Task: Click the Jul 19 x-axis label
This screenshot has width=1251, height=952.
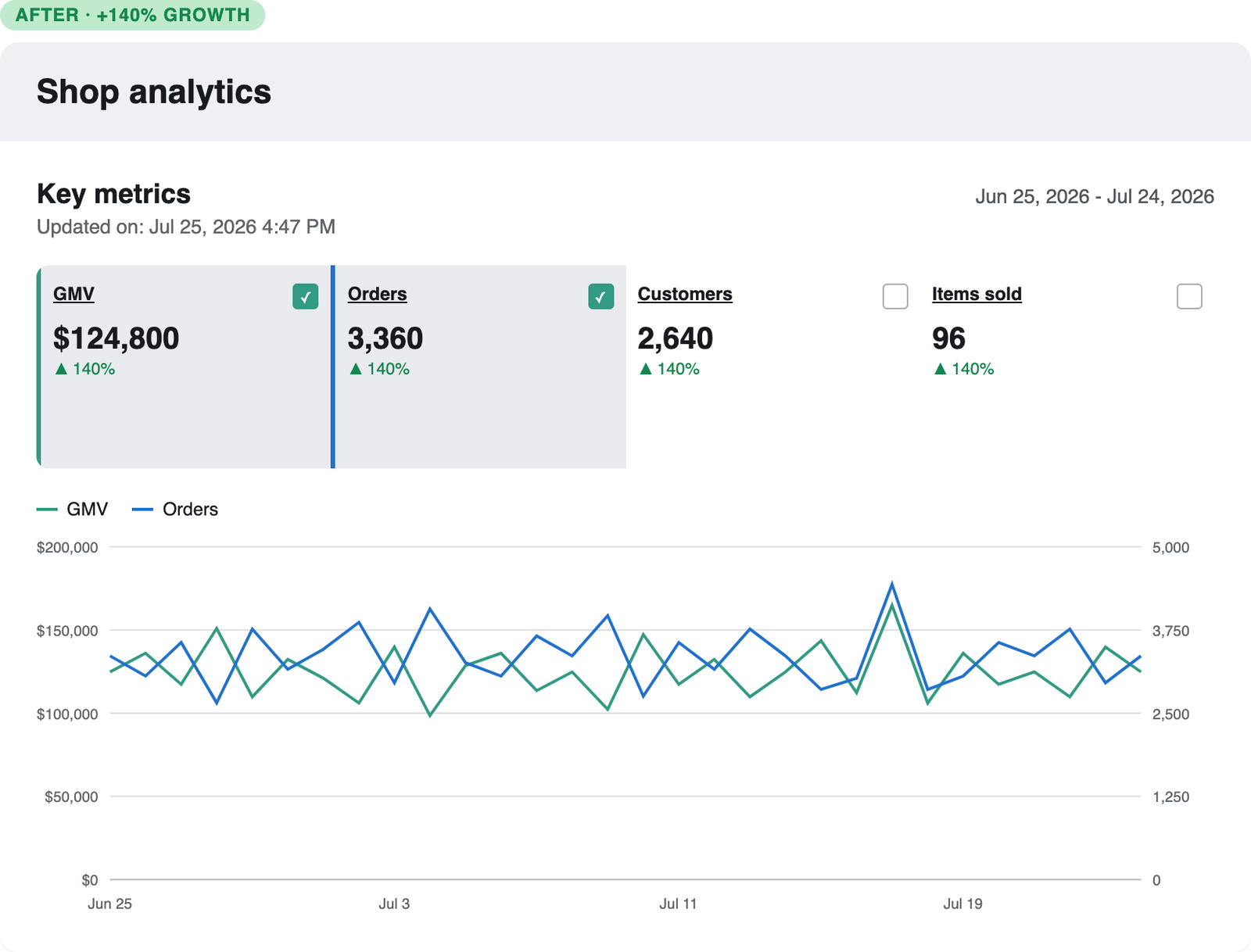Action: click(962, 904)
